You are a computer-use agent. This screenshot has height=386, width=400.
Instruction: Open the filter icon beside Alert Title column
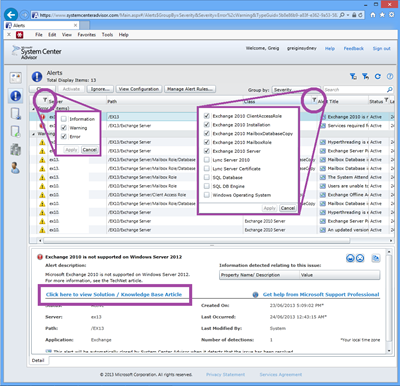tap(314, 100)
